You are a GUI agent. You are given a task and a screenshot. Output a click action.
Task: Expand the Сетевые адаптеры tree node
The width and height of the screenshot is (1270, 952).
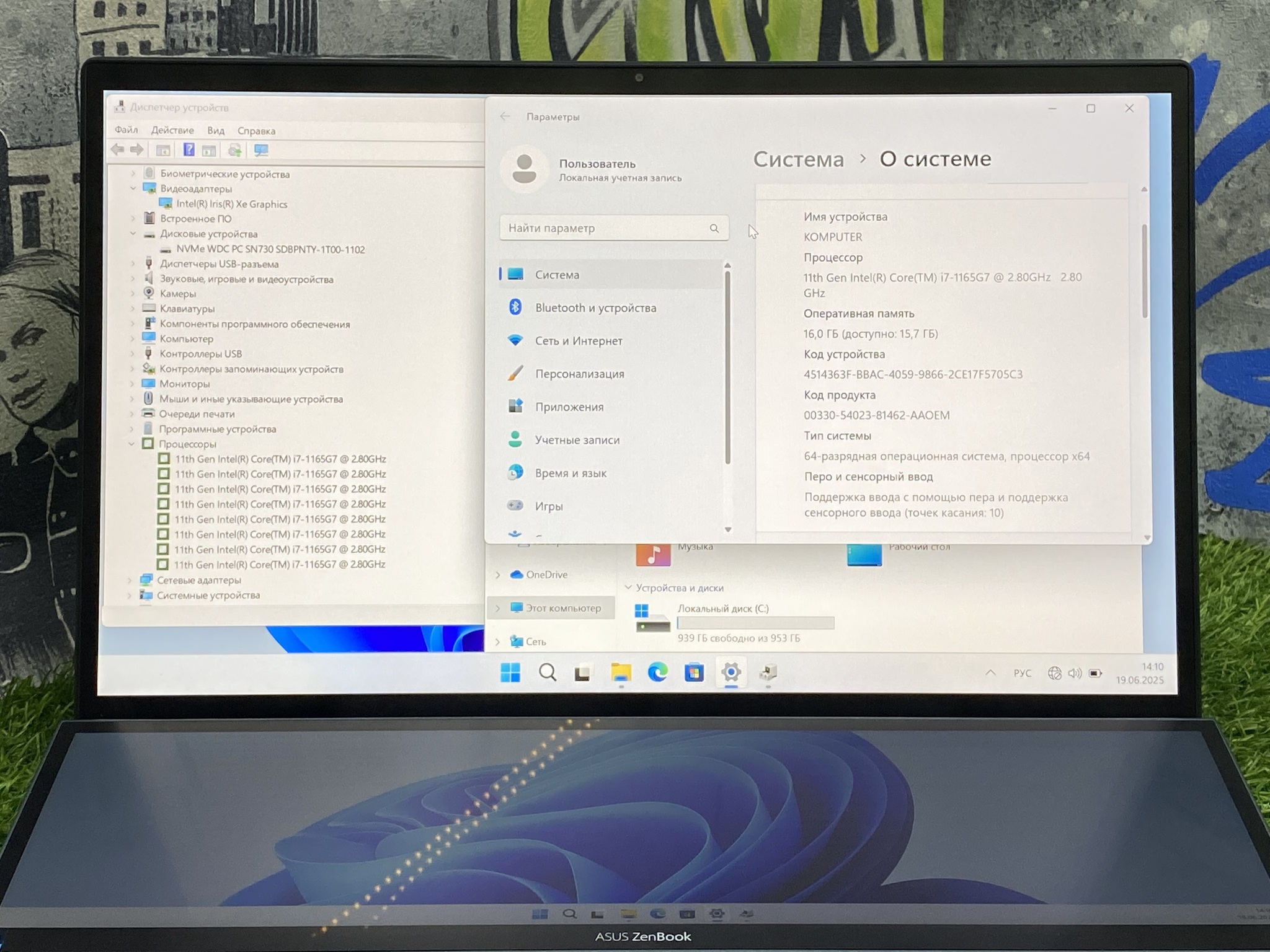click(130, 580)
